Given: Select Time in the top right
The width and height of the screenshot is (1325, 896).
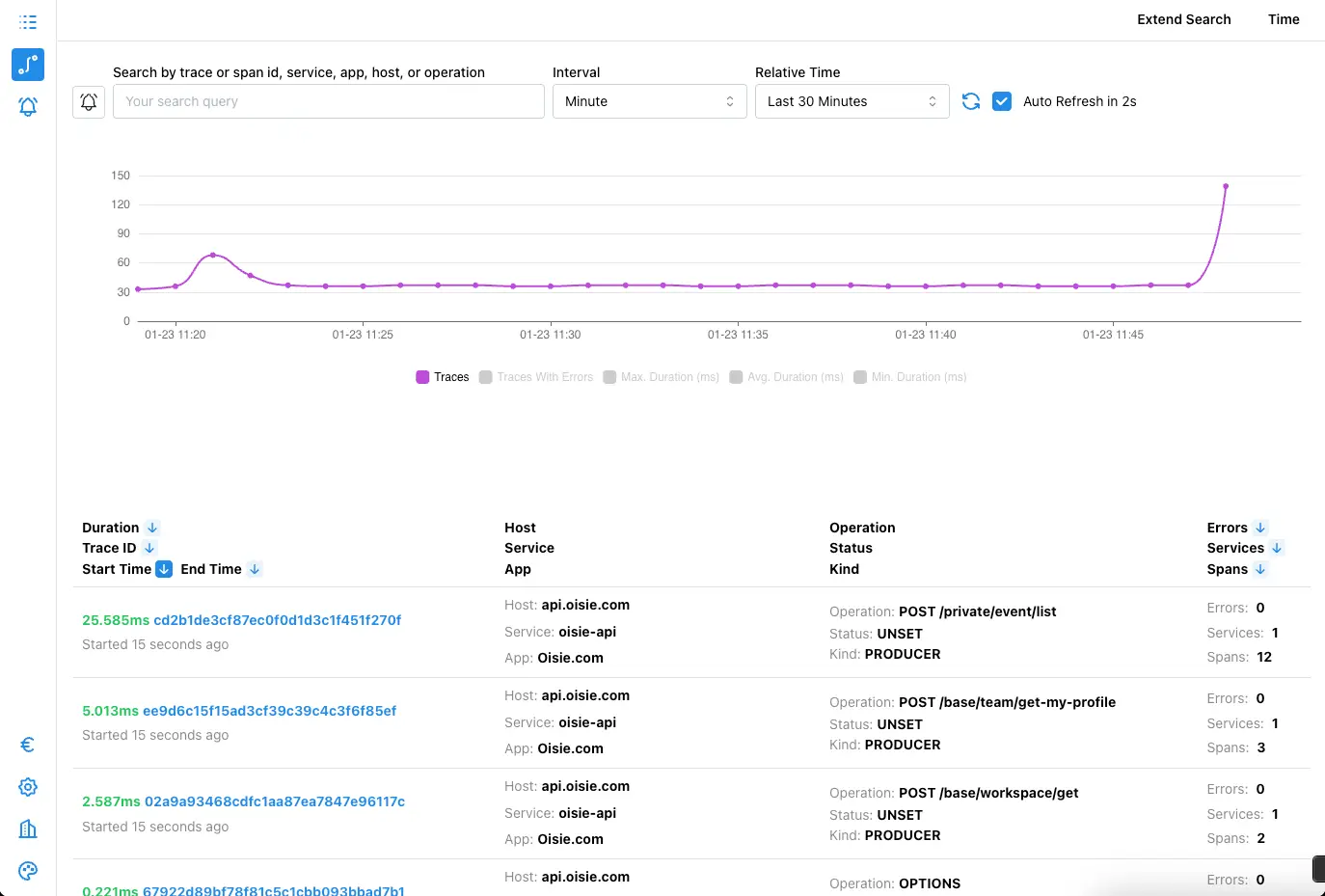Looking at the screenshot, I should click(x=1284, y=19).
